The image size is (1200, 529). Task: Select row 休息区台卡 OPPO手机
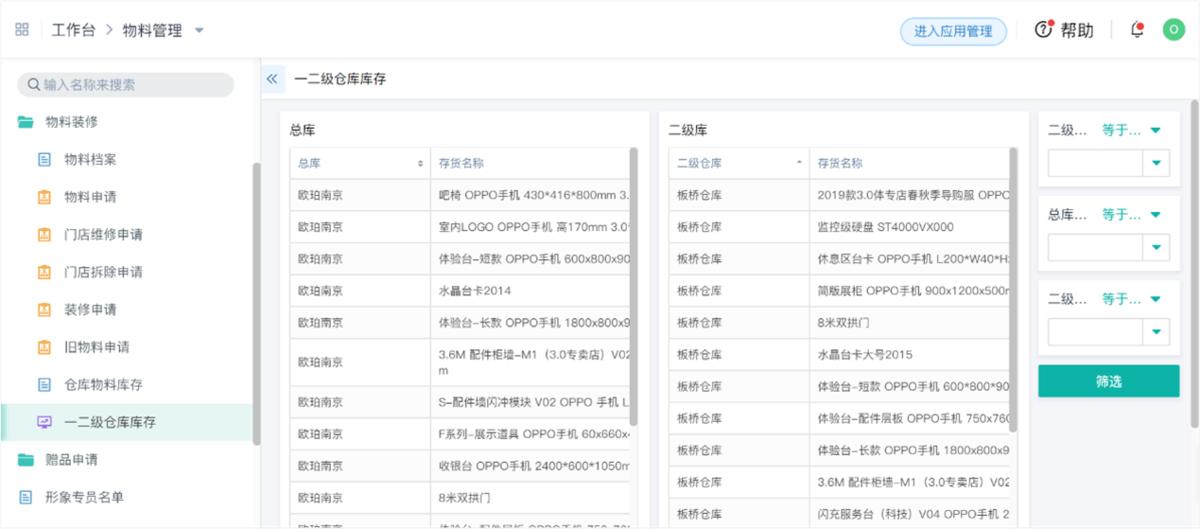coord(839,259)
